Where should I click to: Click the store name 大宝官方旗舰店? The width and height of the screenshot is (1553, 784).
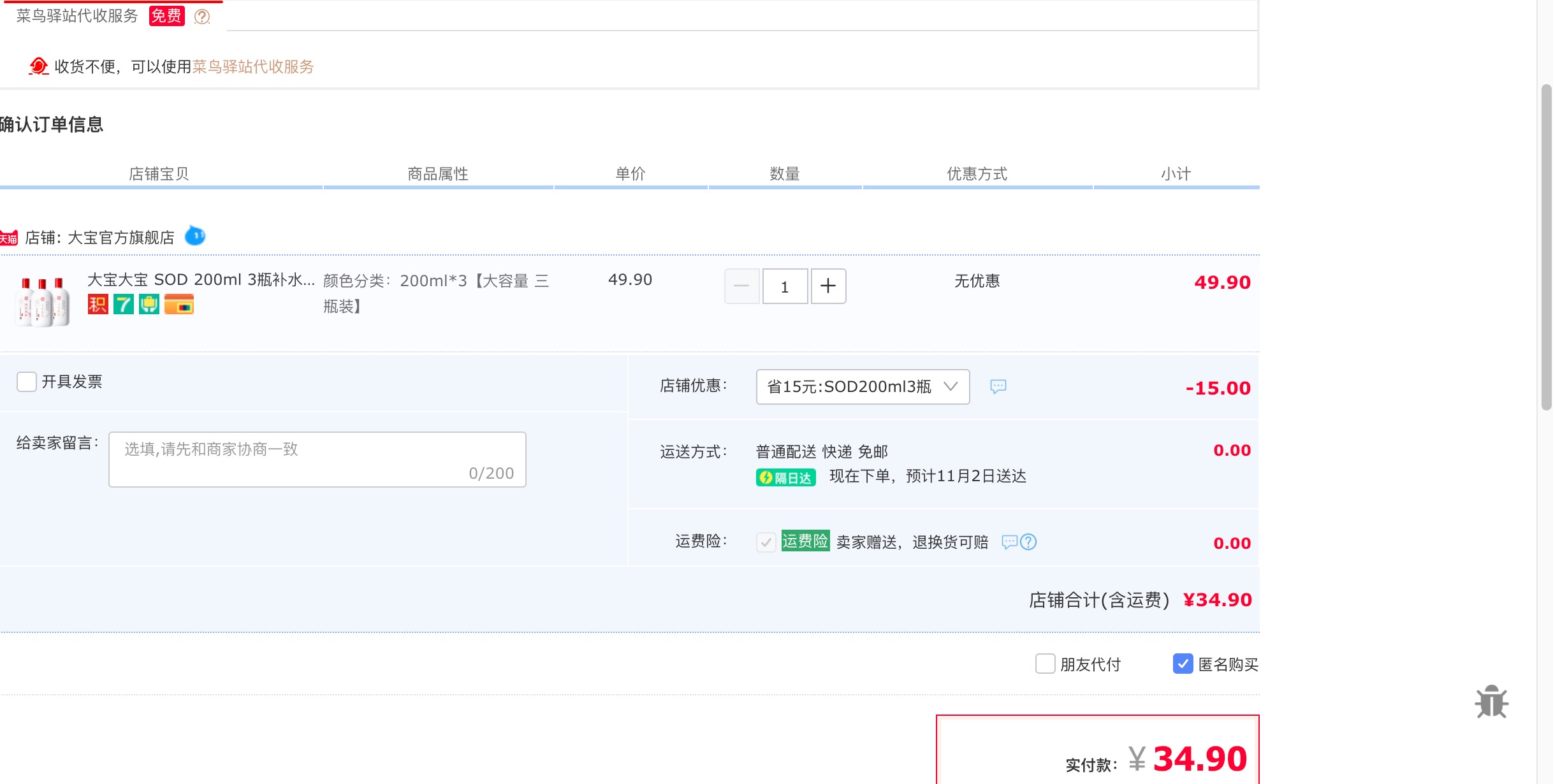coord(121,238)
